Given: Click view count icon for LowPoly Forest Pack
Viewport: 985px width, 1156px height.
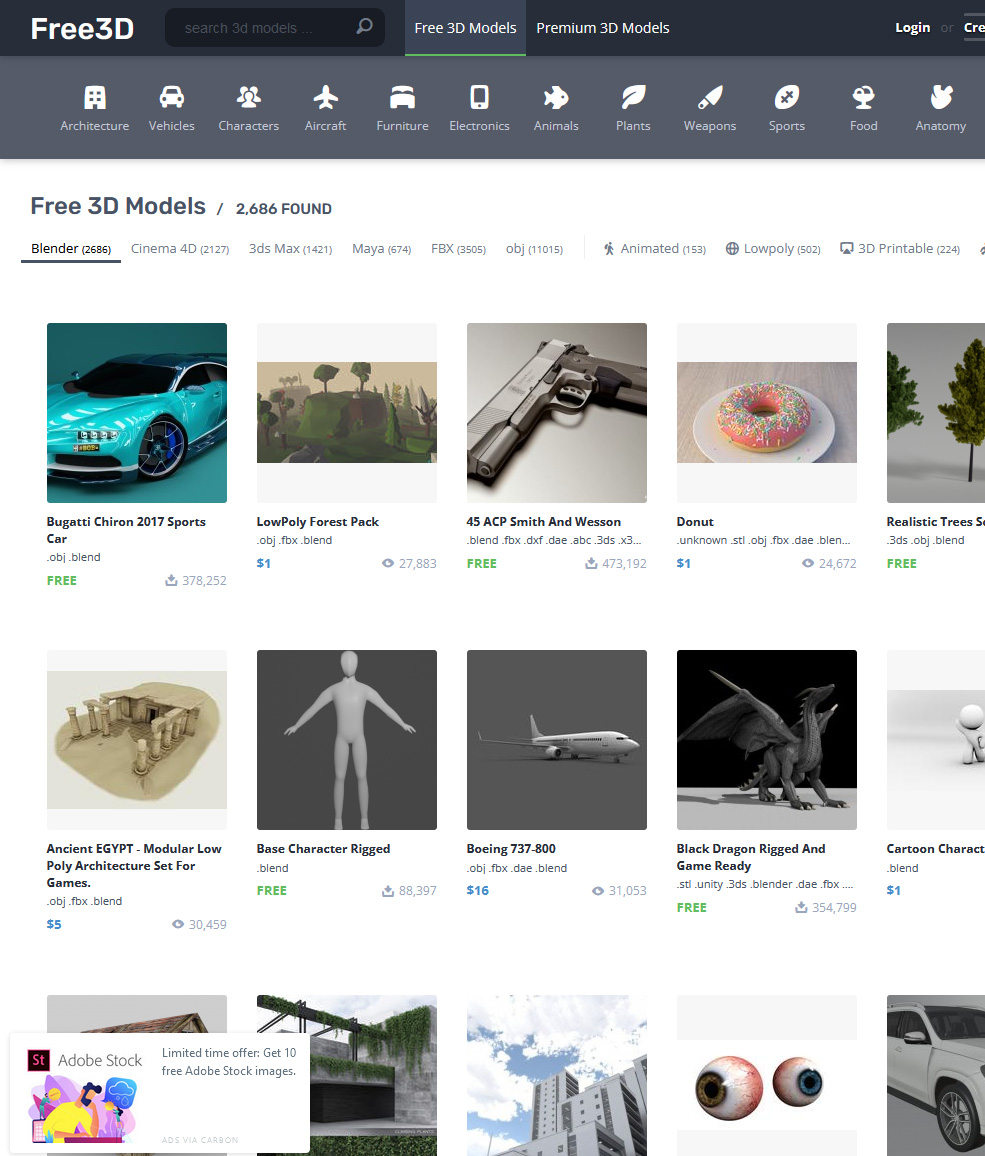Looking at the screenshot, I should pyautogui.click(x=388, y=563).
